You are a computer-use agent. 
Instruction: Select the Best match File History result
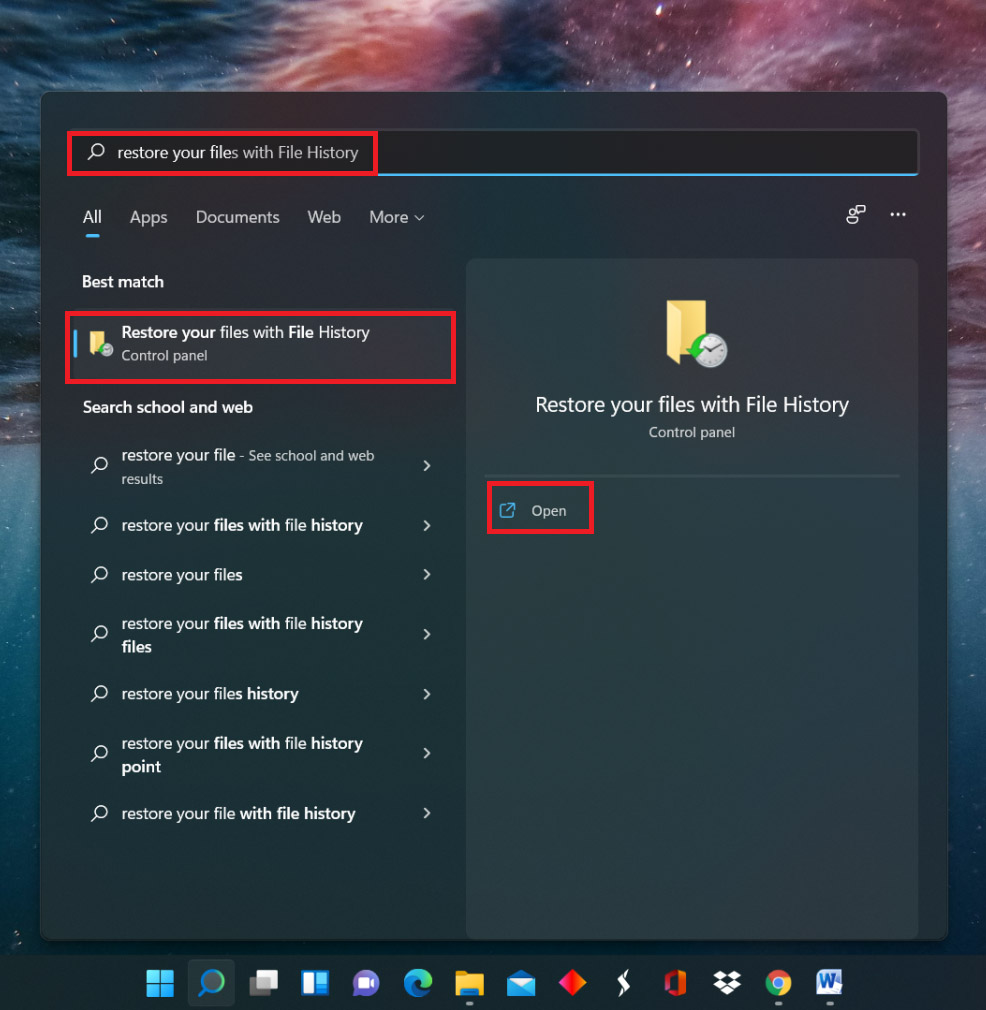(x=260, y=343)
